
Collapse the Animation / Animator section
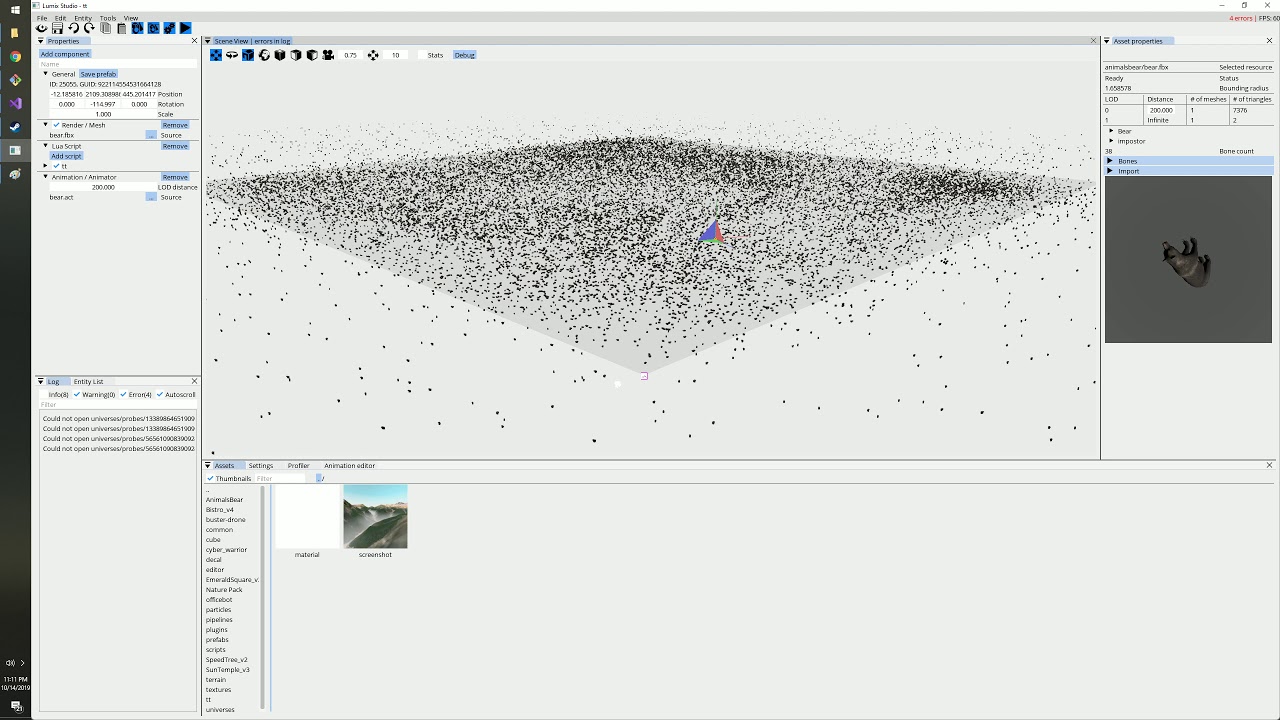[x=45, y=177]
